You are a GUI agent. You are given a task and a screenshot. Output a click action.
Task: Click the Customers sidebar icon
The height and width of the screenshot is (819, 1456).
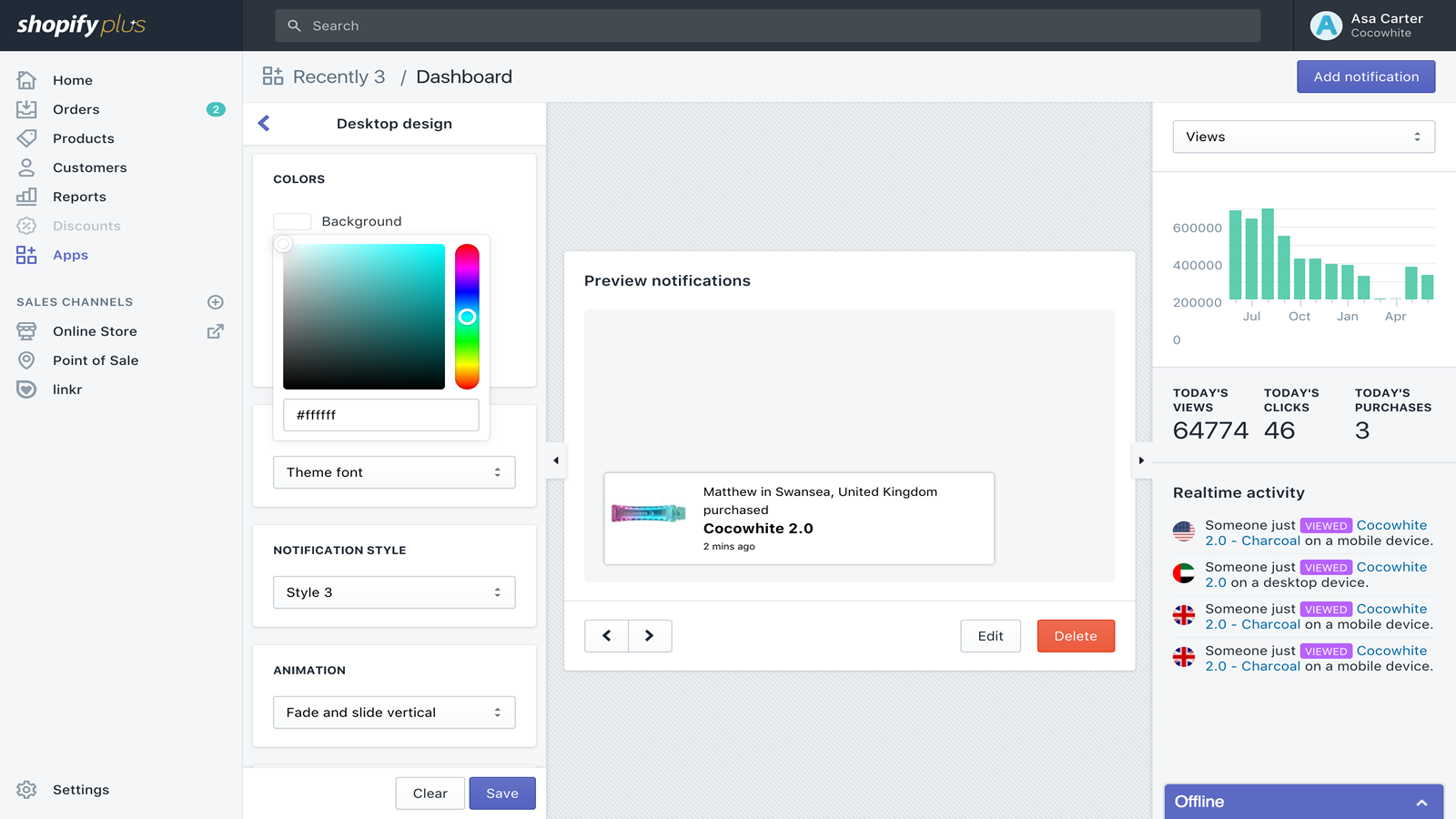tap(26, 167)
